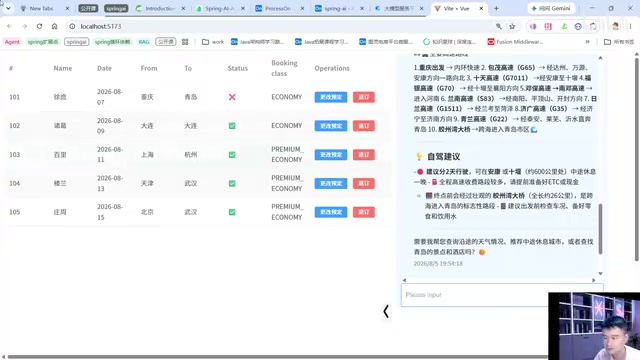Open the 知识星球 bookmark
This screenshot has width=640, height=360.
450,42
